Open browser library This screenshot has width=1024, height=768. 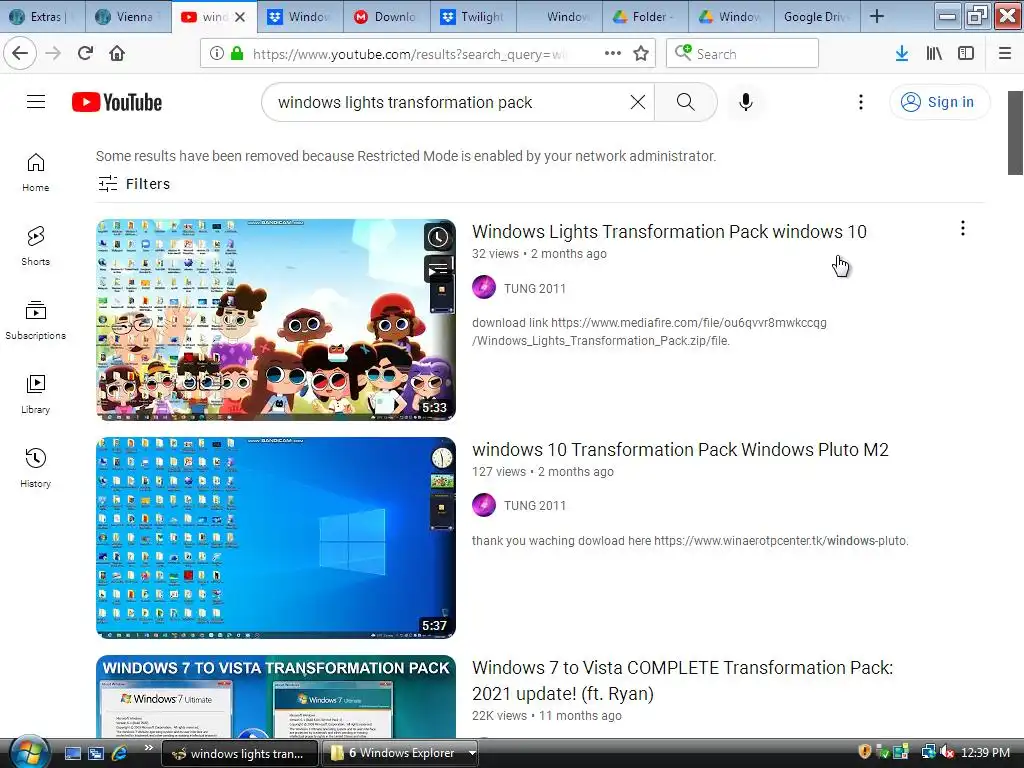point(934,54)
